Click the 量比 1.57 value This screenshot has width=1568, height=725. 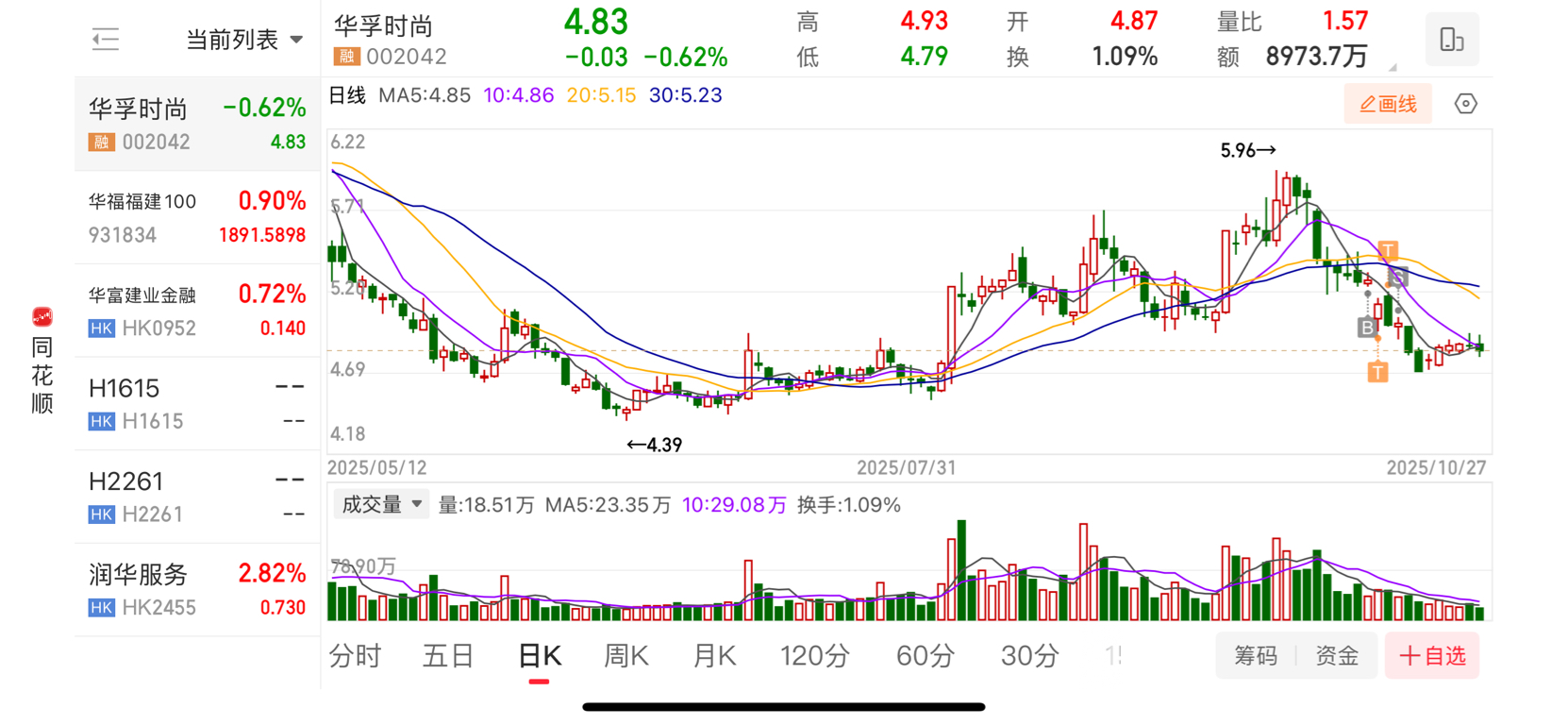[x=1344, y=21]
